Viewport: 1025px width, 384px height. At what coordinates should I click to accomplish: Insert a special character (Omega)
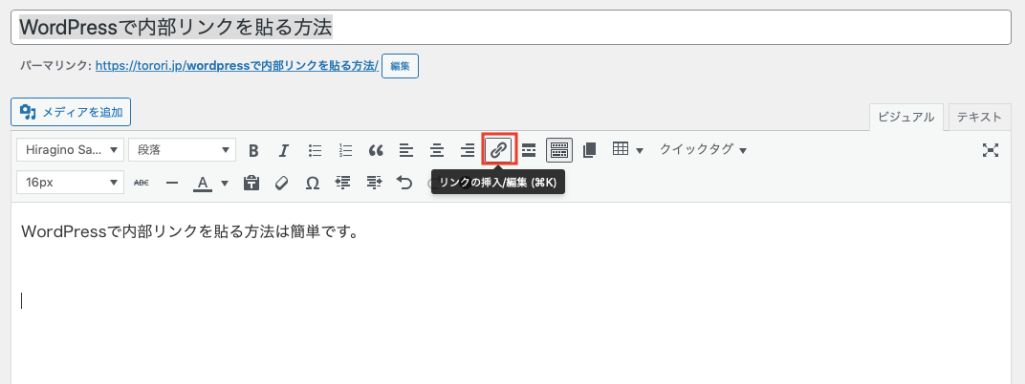312,183
